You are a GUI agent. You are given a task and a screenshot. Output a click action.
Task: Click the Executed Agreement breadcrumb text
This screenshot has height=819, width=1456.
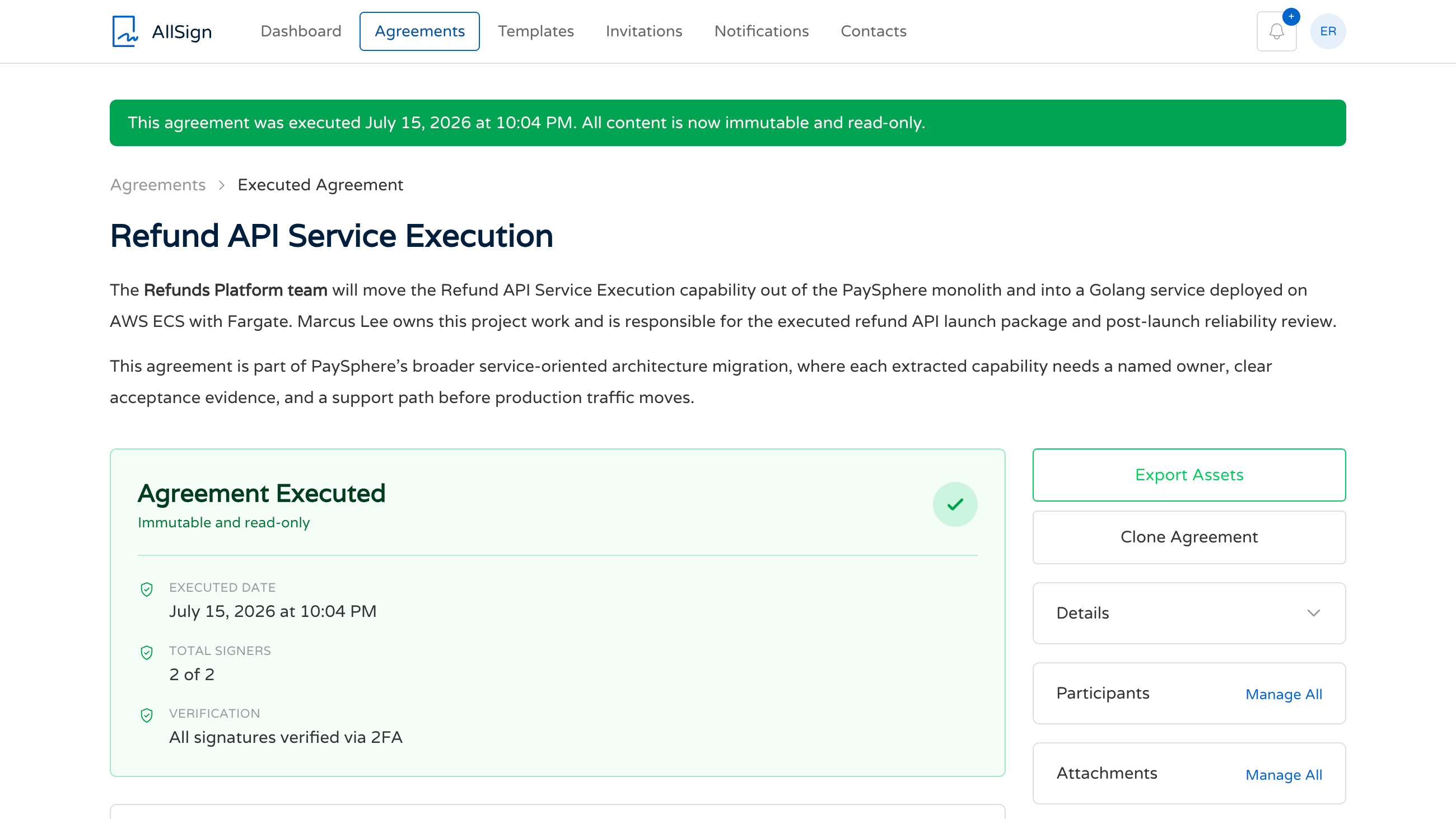click(x=320, y=185)
